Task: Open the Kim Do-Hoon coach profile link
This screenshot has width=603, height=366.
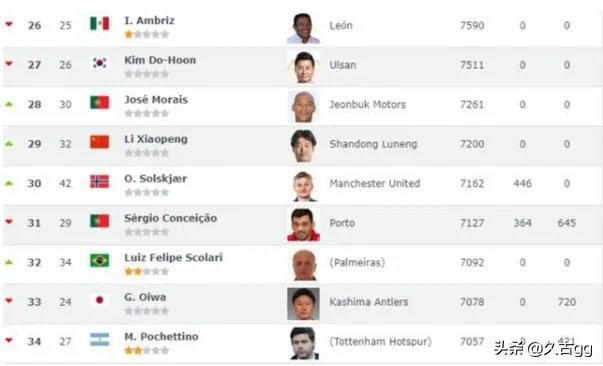Action: coord(160,60)
